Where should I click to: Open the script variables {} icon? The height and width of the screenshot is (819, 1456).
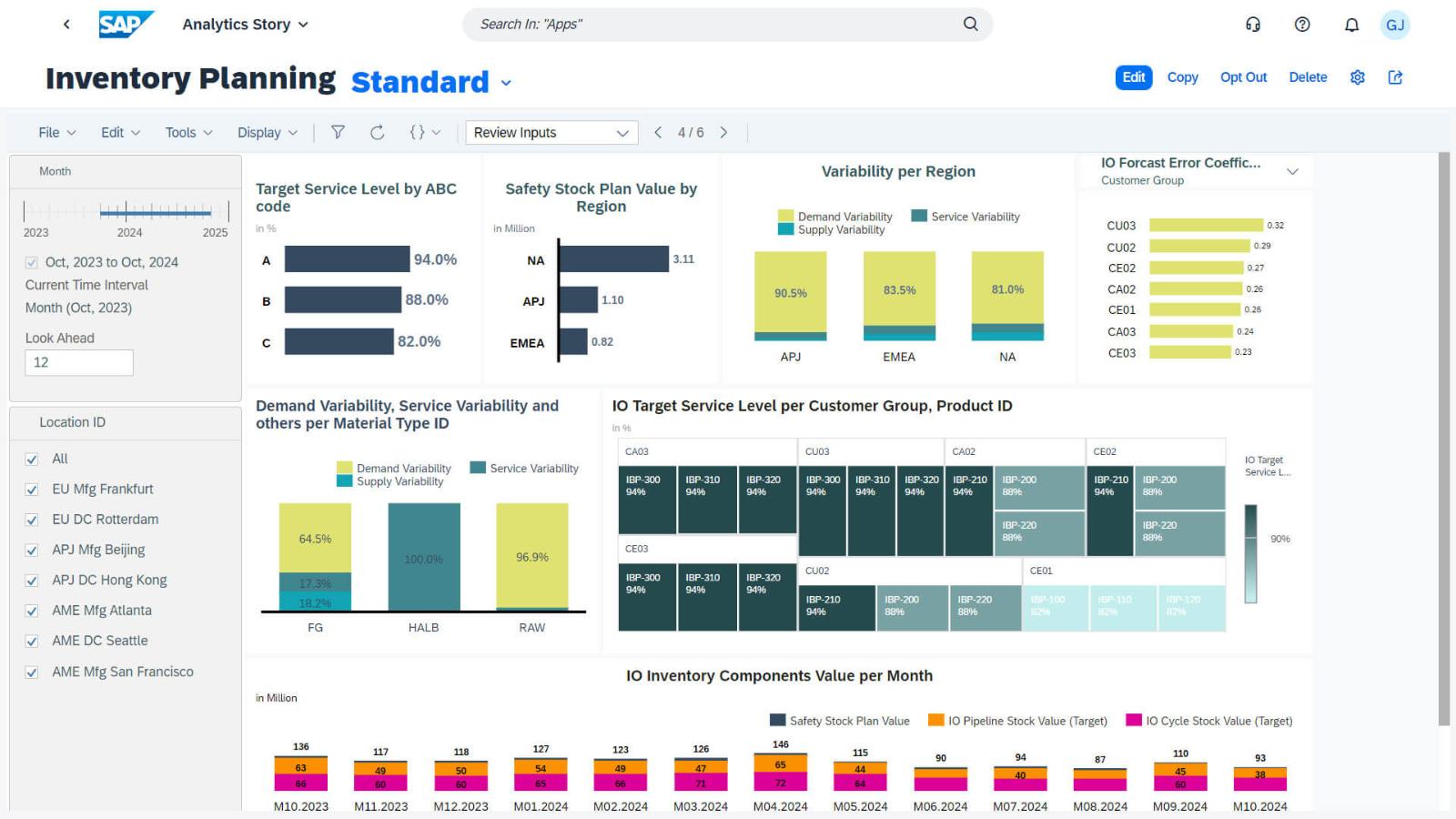420,132
